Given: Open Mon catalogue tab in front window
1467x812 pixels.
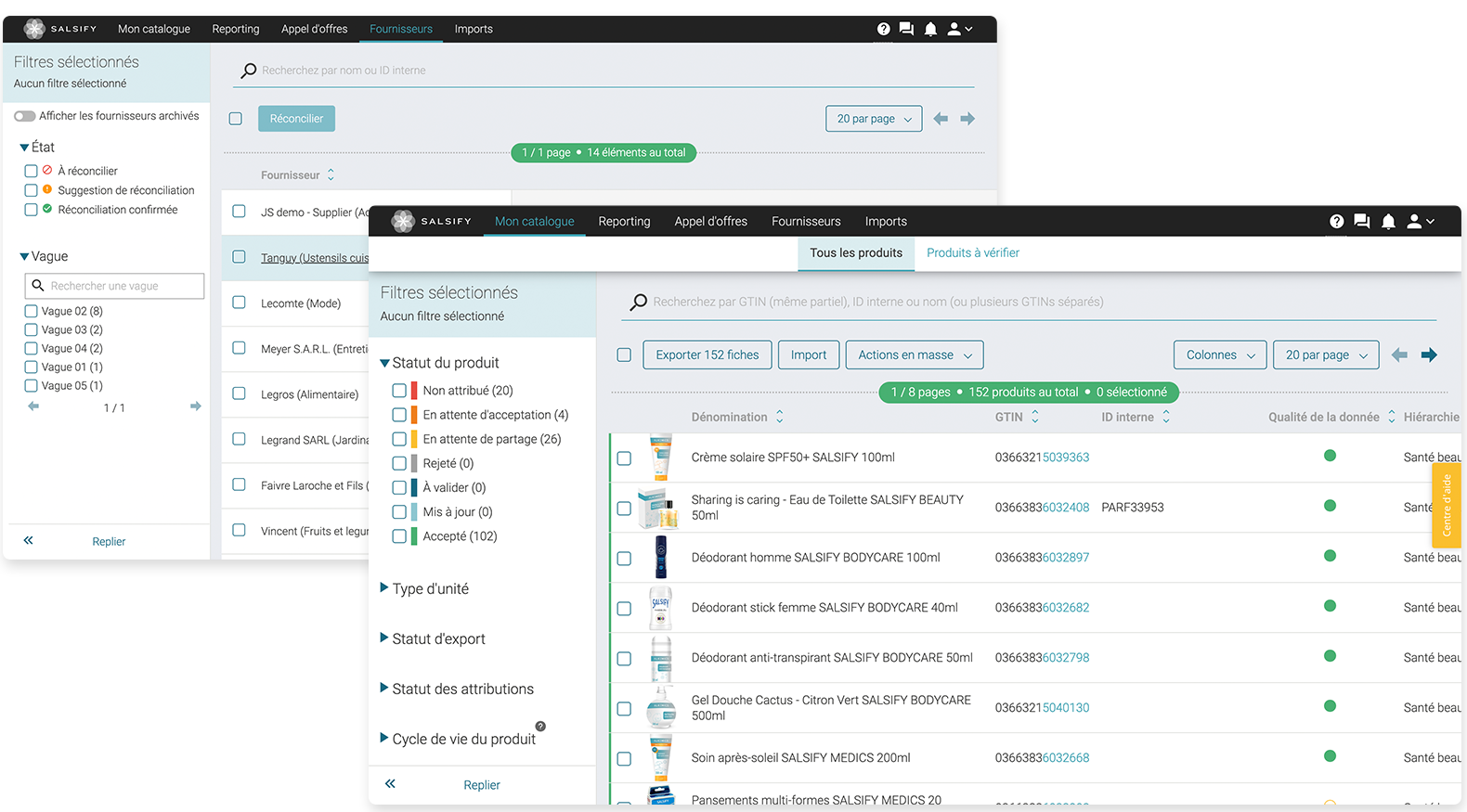Looking at the screenshot, I should 535,221.
